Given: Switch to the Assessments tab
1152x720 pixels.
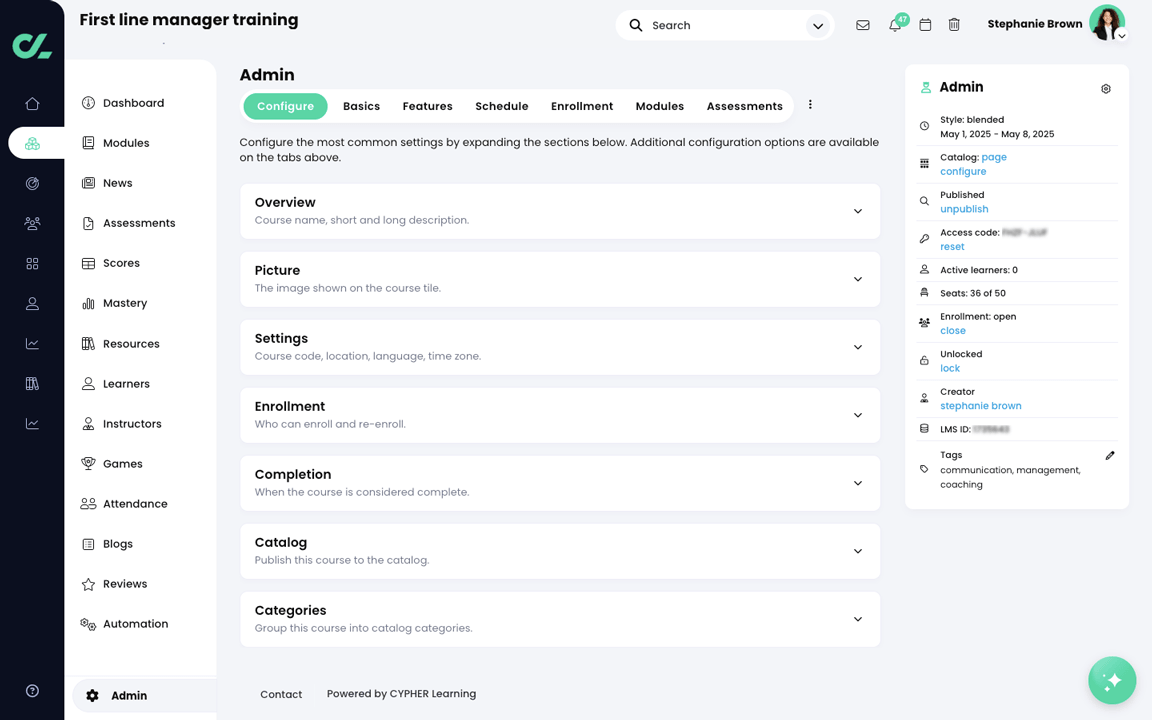Looking at the screenshot, I should [744, 106].
